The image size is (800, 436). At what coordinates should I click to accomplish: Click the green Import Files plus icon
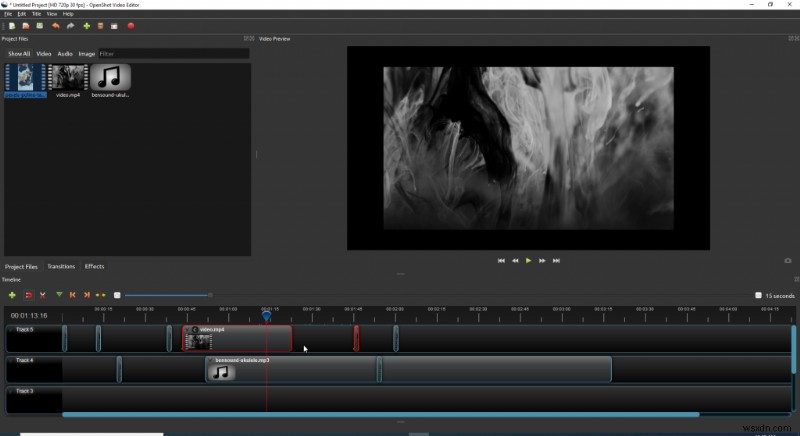tap(87, 26)
